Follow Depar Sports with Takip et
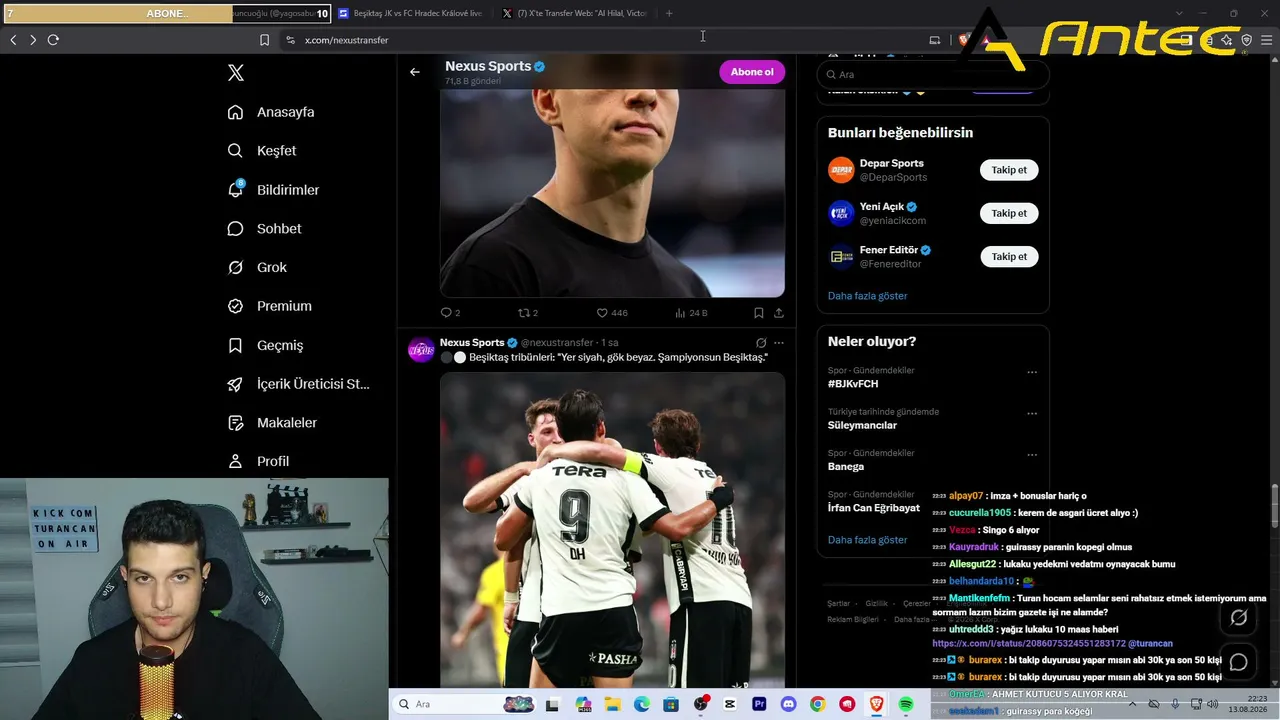1280x720 pixels. pyautogui.click(x=1009, y=170)
